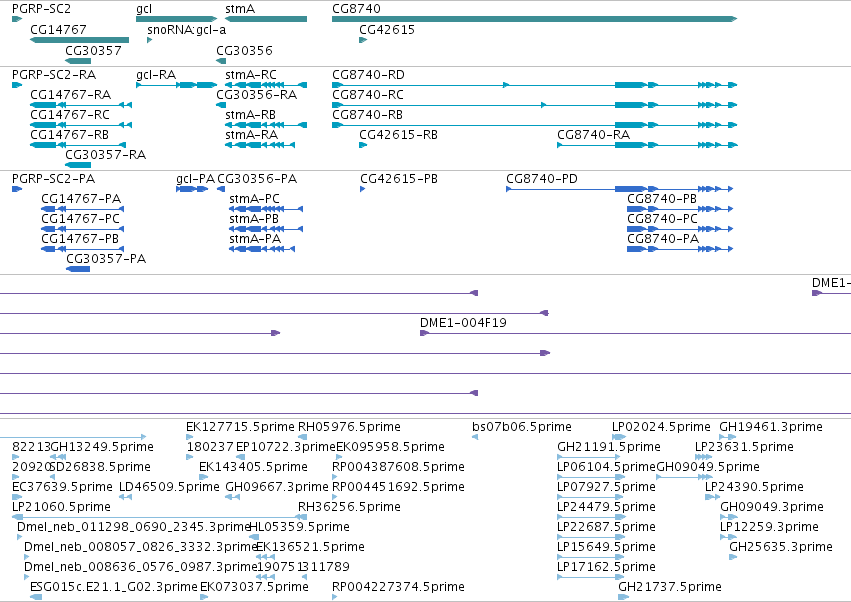Click the stmA-PA label
Viewport: 851px width, 602px height.
click(x=255, y=239)
